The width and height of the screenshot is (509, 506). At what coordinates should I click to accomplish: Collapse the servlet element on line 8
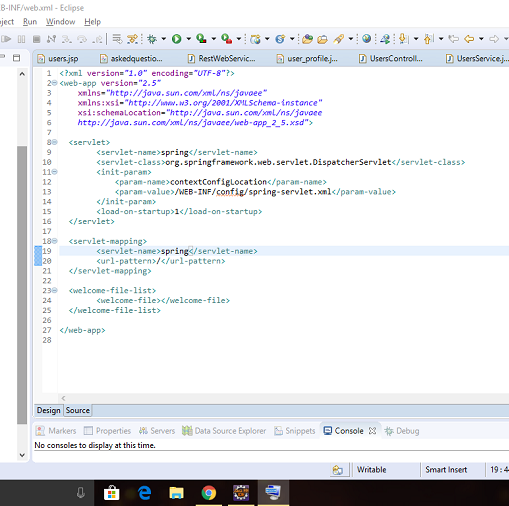[54, 142]
